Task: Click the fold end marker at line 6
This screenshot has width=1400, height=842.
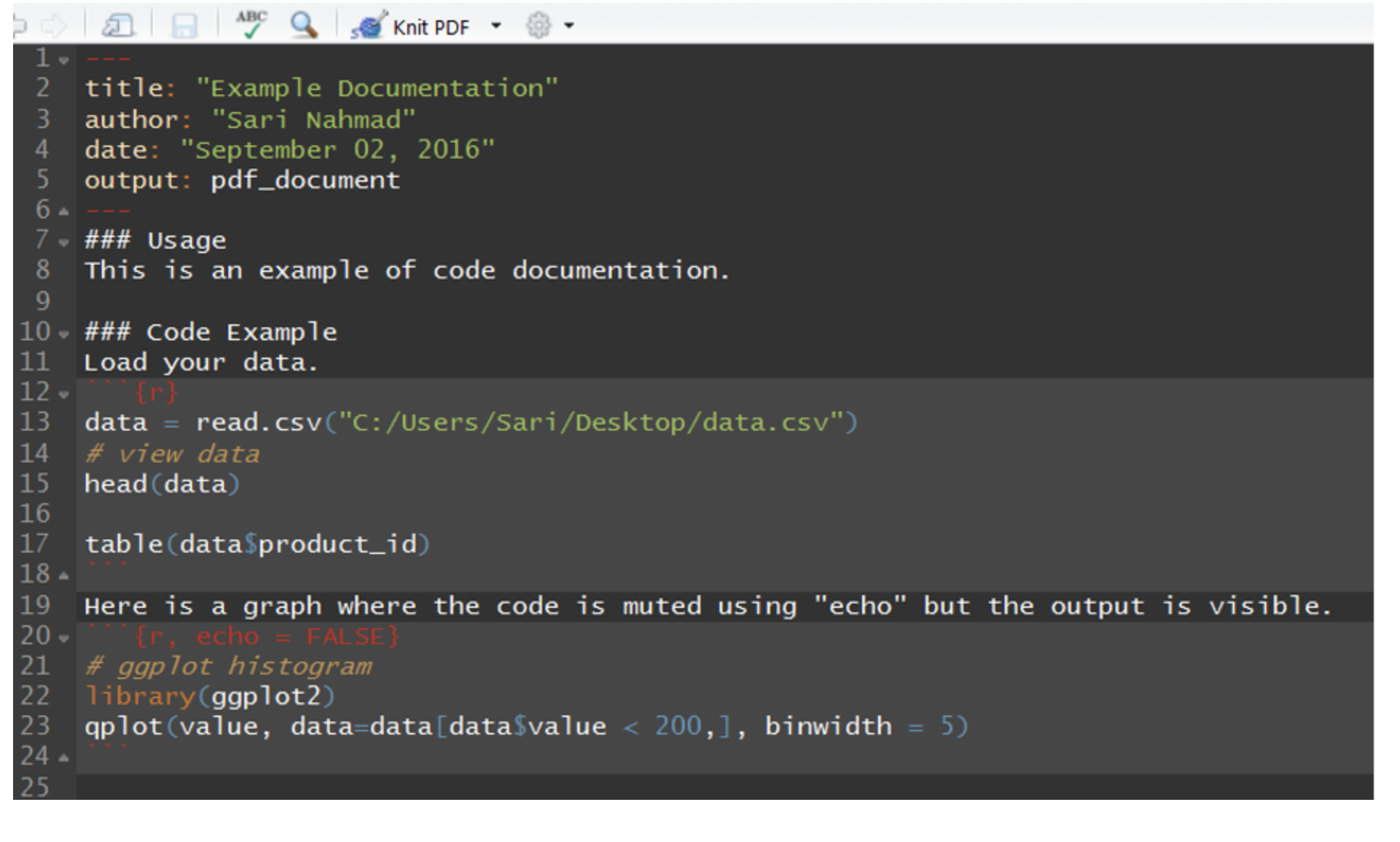Action: tap(64, 212)
